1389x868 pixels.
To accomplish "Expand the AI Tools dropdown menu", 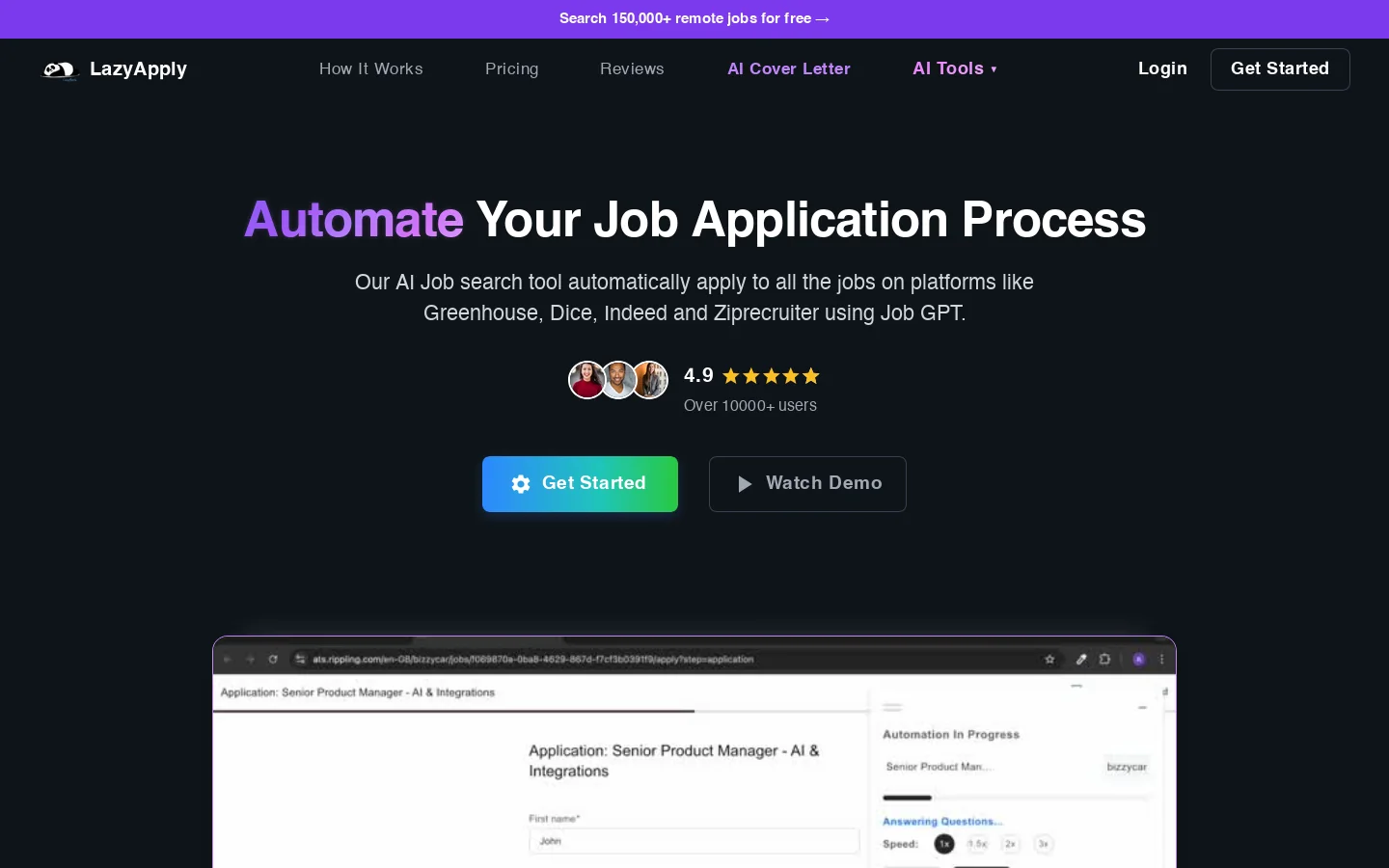I will pos(955,68).
